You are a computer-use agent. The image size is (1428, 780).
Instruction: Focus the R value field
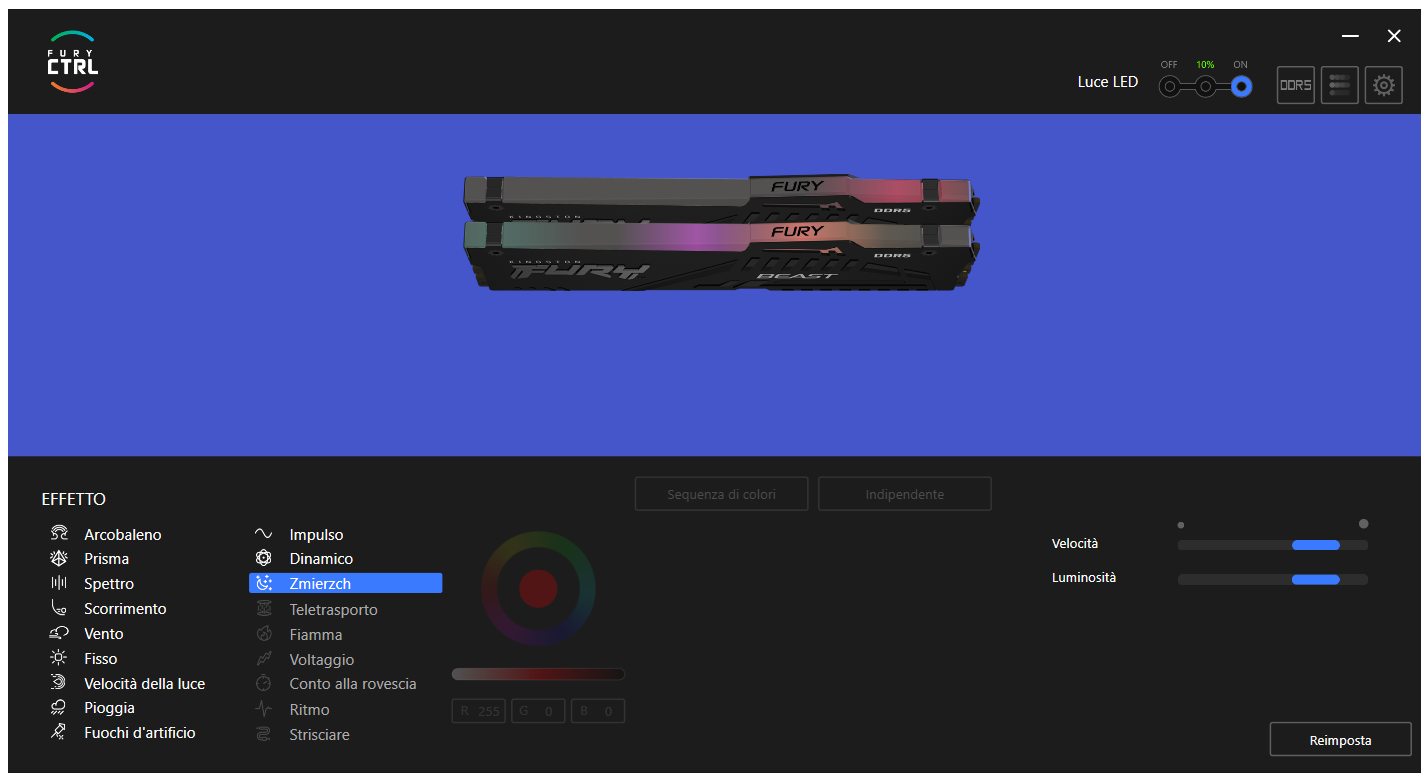pyautogui.click(x=479, y=711)
